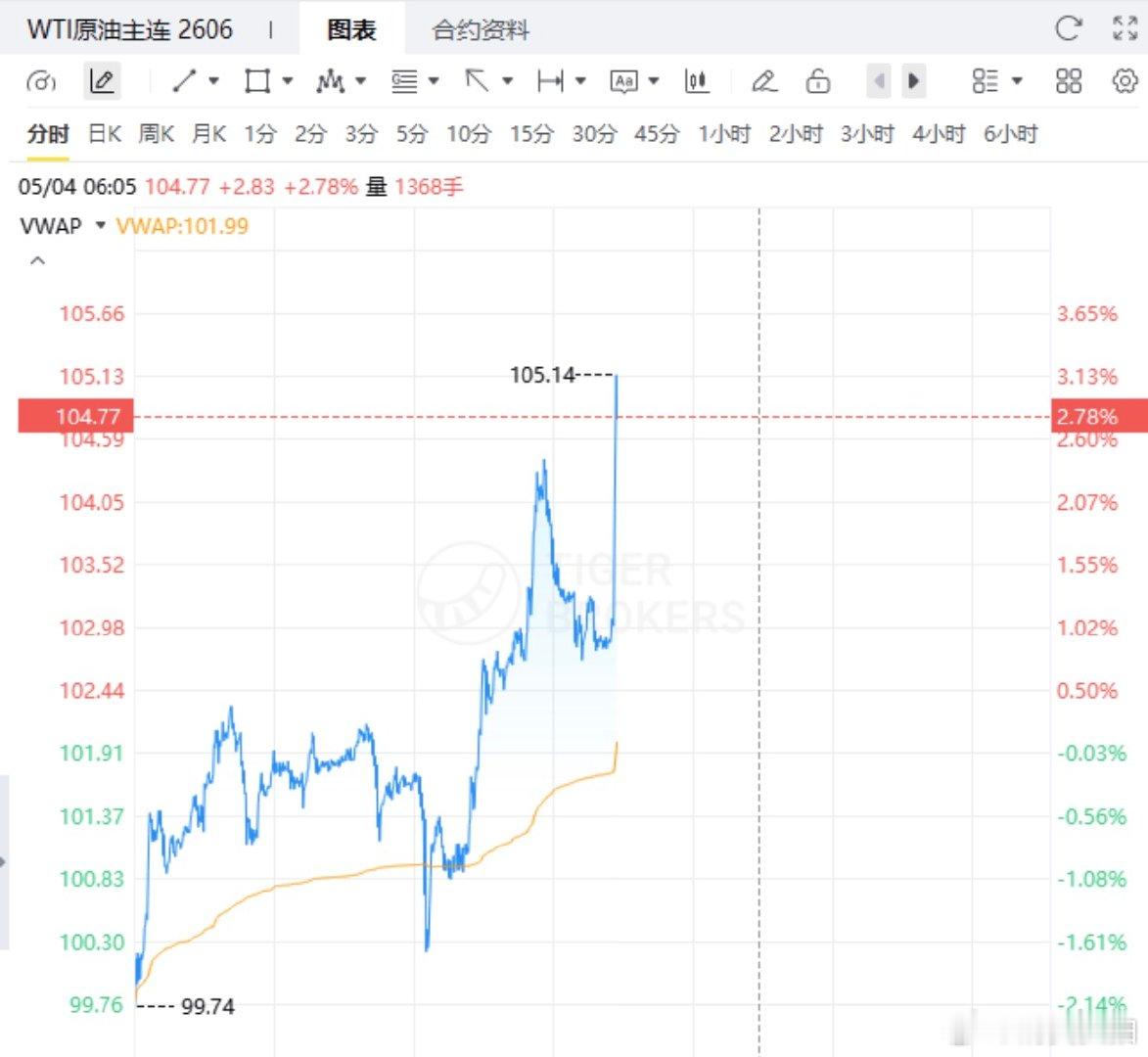This screenshot has height=1057, width=1148.
Task: Select the 1小时 interval
Action: 724,134
